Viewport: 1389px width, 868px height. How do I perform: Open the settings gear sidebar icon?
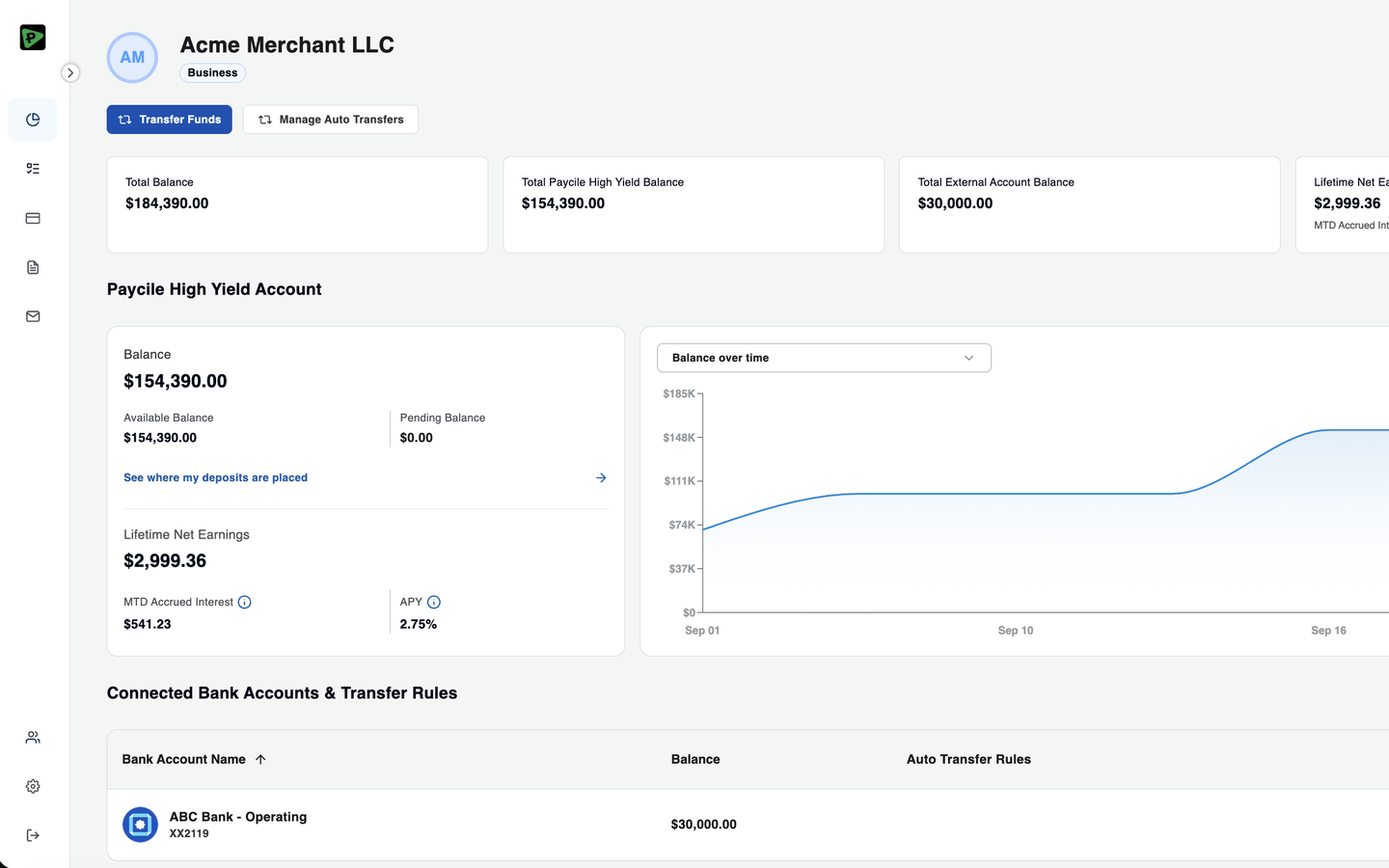click(x=33, y=787)
